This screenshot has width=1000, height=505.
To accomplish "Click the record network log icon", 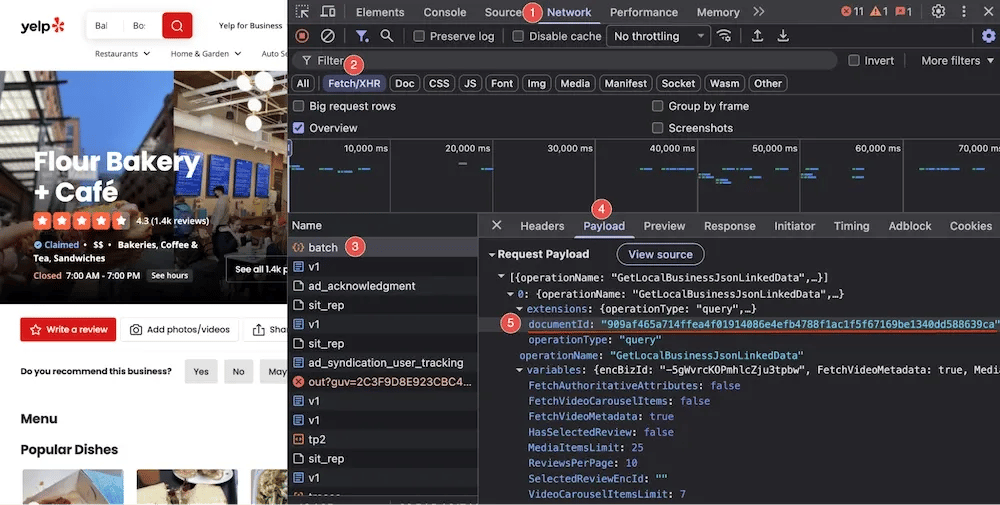I will pos(302,36).
